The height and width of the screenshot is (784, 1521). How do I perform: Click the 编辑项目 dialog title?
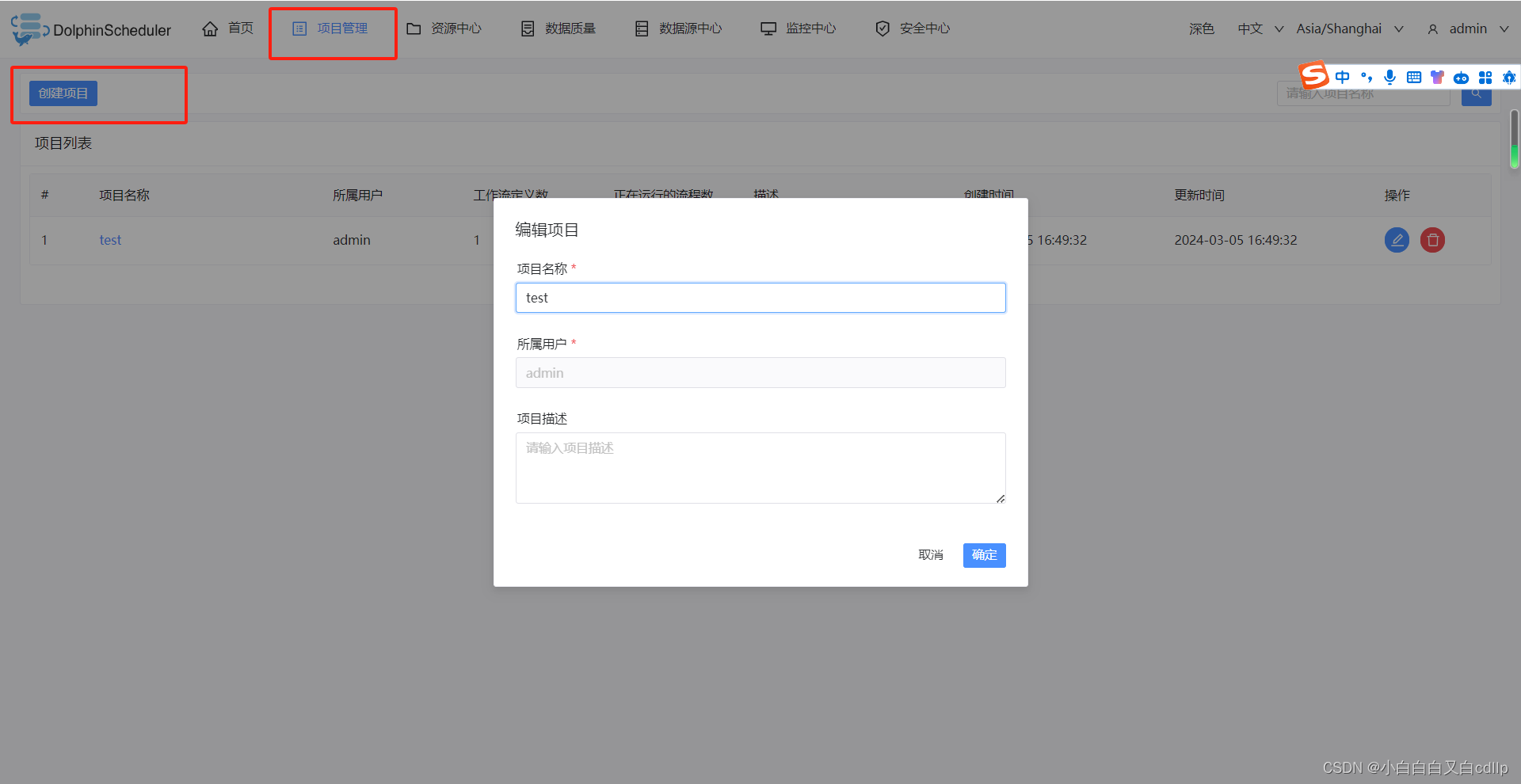coord(547,230)
